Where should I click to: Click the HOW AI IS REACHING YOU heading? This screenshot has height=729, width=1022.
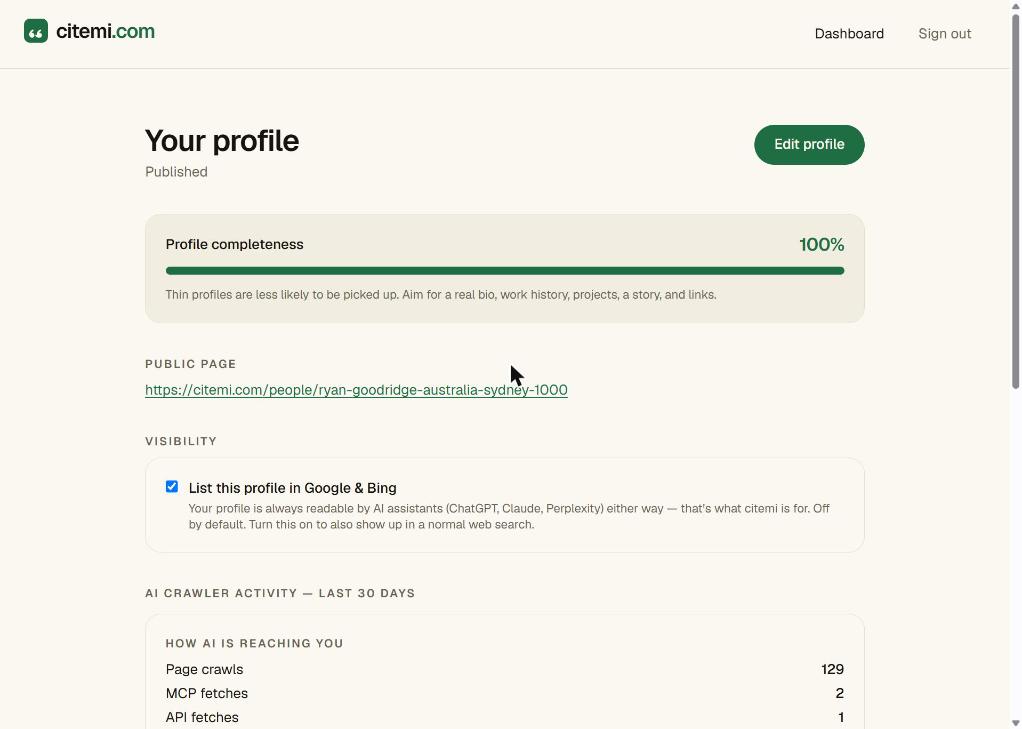[254, 644]
